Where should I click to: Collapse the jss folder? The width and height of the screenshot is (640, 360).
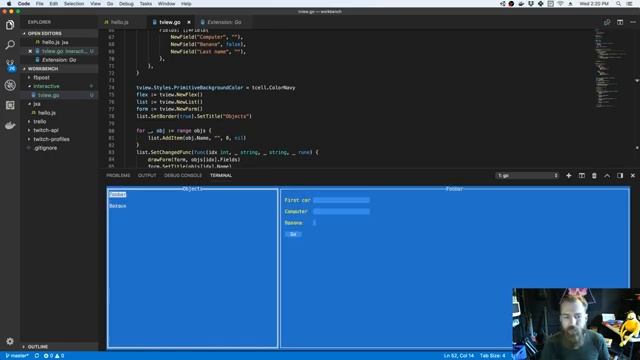[37, 104]
